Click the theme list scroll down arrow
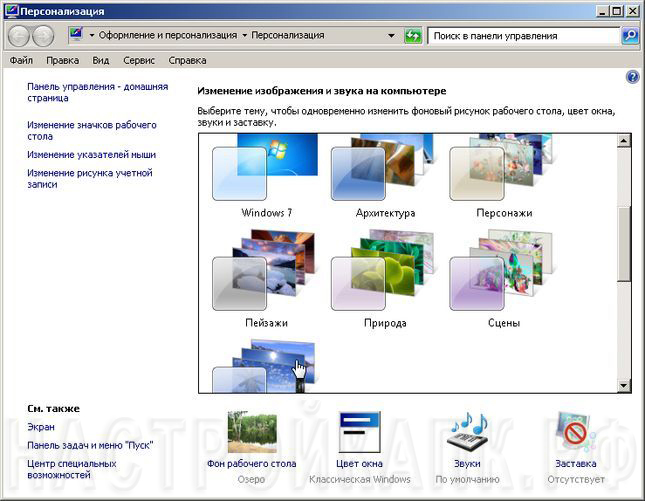Viewport: 645px width, 501px height. [x=624, y=385]
